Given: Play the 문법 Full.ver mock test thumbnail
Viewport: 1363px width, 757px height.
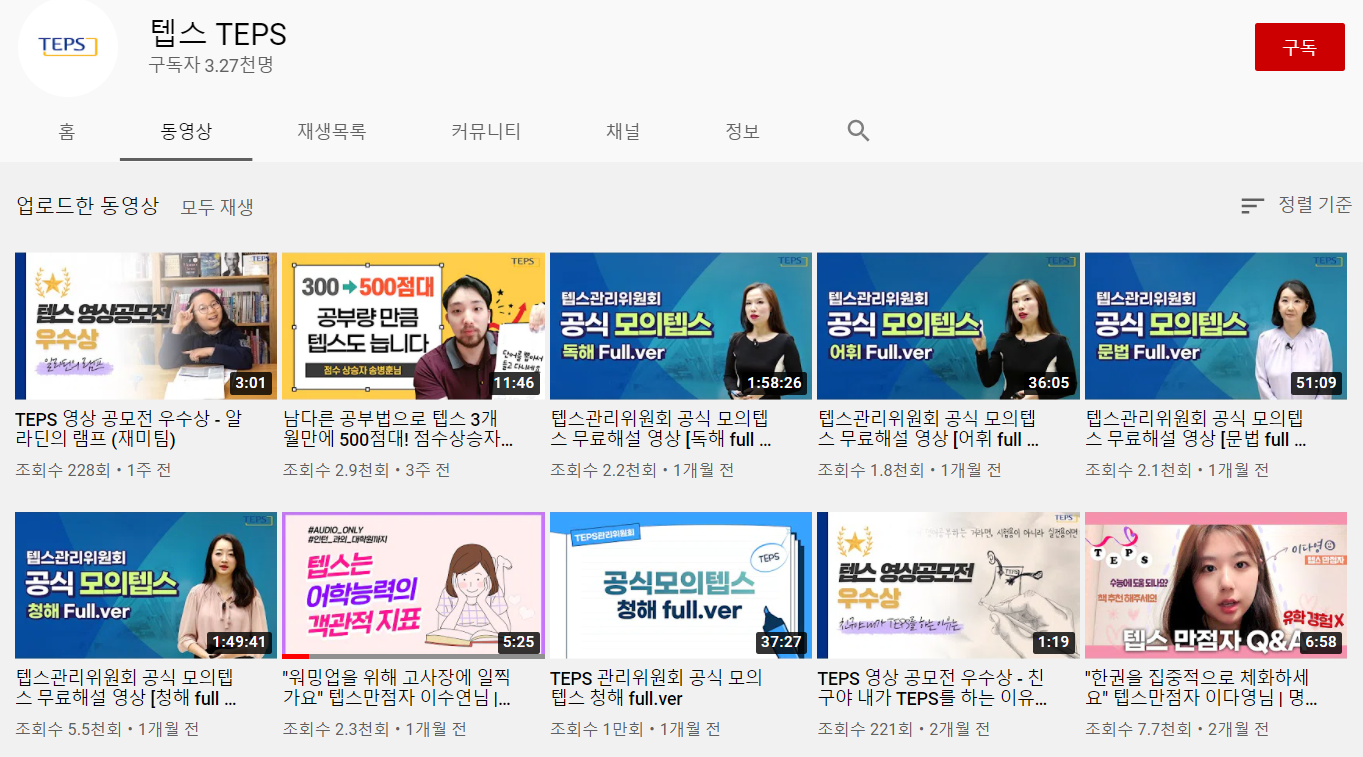Looking at the screenshot, I should pyautogui.click(x=1216, y=326).
